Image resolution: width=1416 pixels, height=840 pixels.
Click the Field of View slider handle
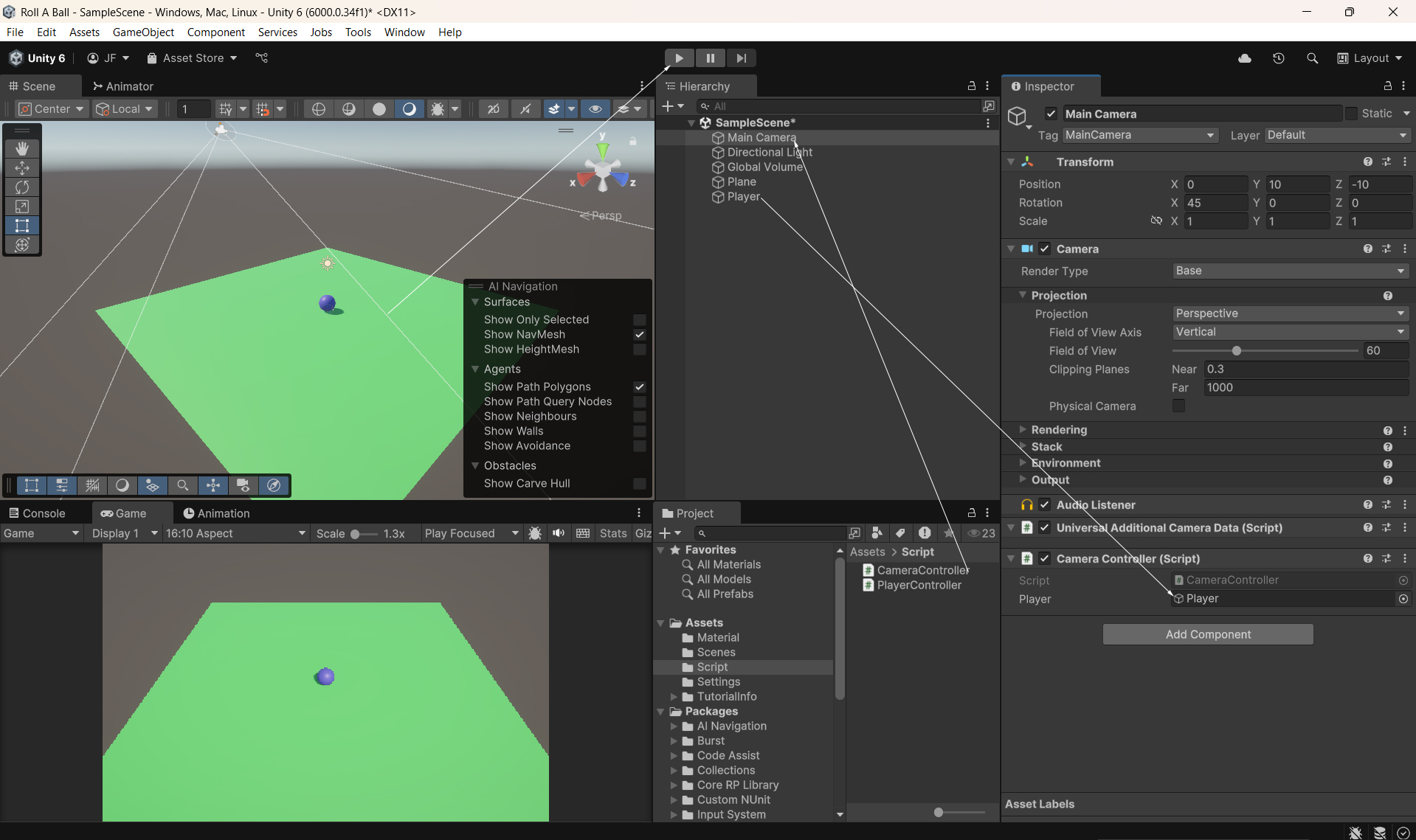coord(1237,351)
